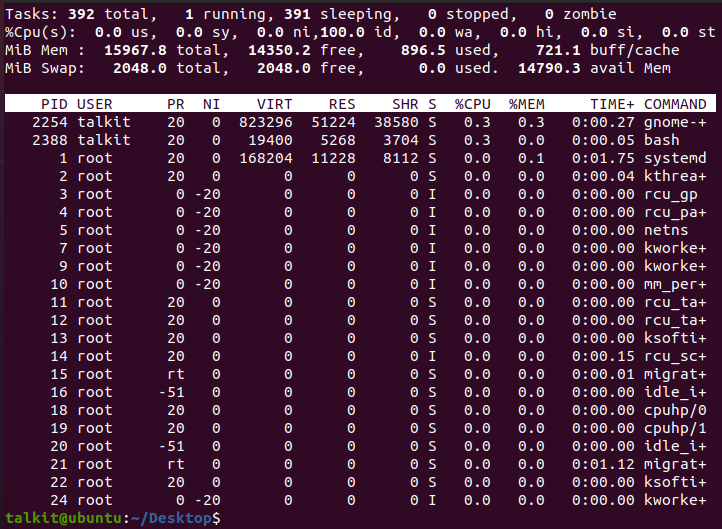Click the VIRT column header
722x529 pixels.
point(274,104)
